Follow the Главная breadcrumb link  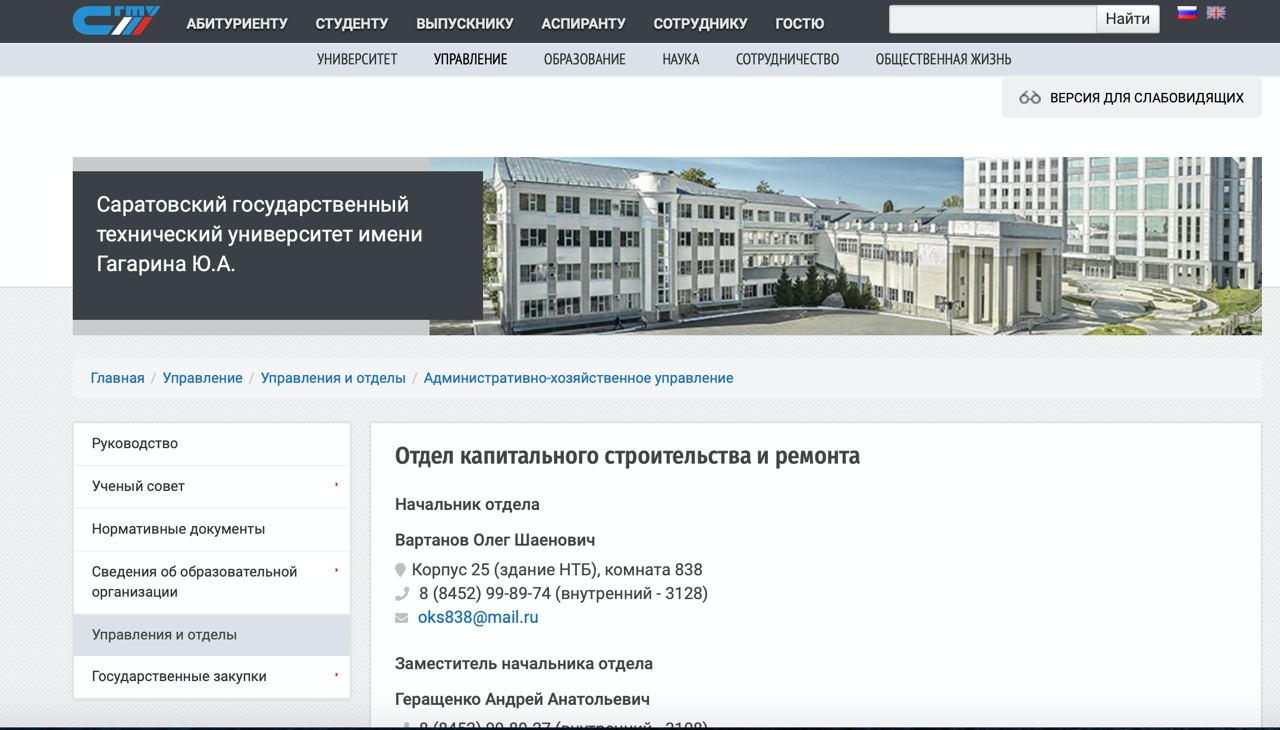pos(117,378)
